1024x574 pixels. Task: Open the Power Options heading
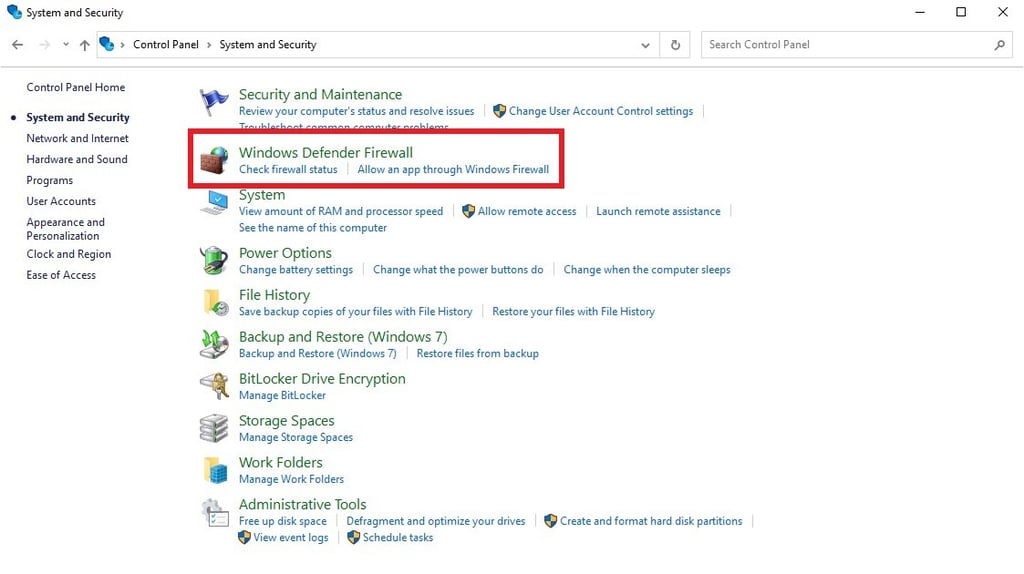[x=285, y=253]
